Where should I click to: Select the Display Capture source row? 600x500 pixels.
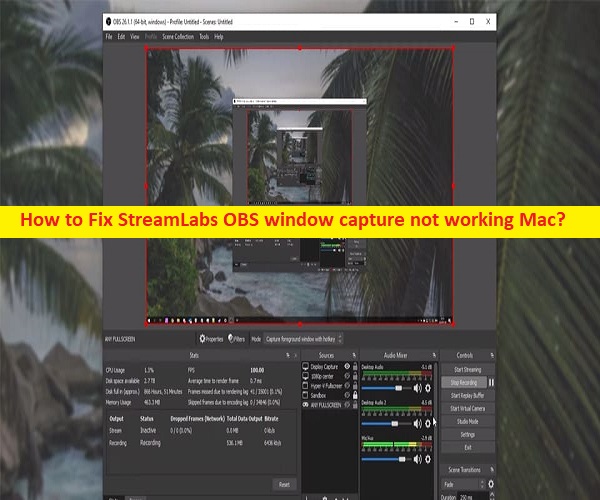point(330,366)
